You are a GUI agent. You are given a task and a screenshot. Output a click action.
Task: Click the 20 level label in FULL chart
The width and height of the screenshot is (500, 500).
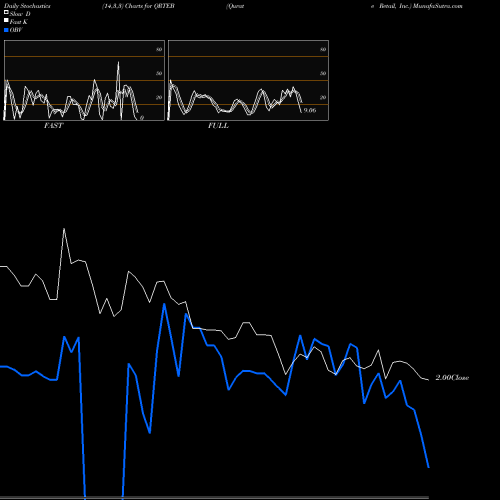pos(323,97)
